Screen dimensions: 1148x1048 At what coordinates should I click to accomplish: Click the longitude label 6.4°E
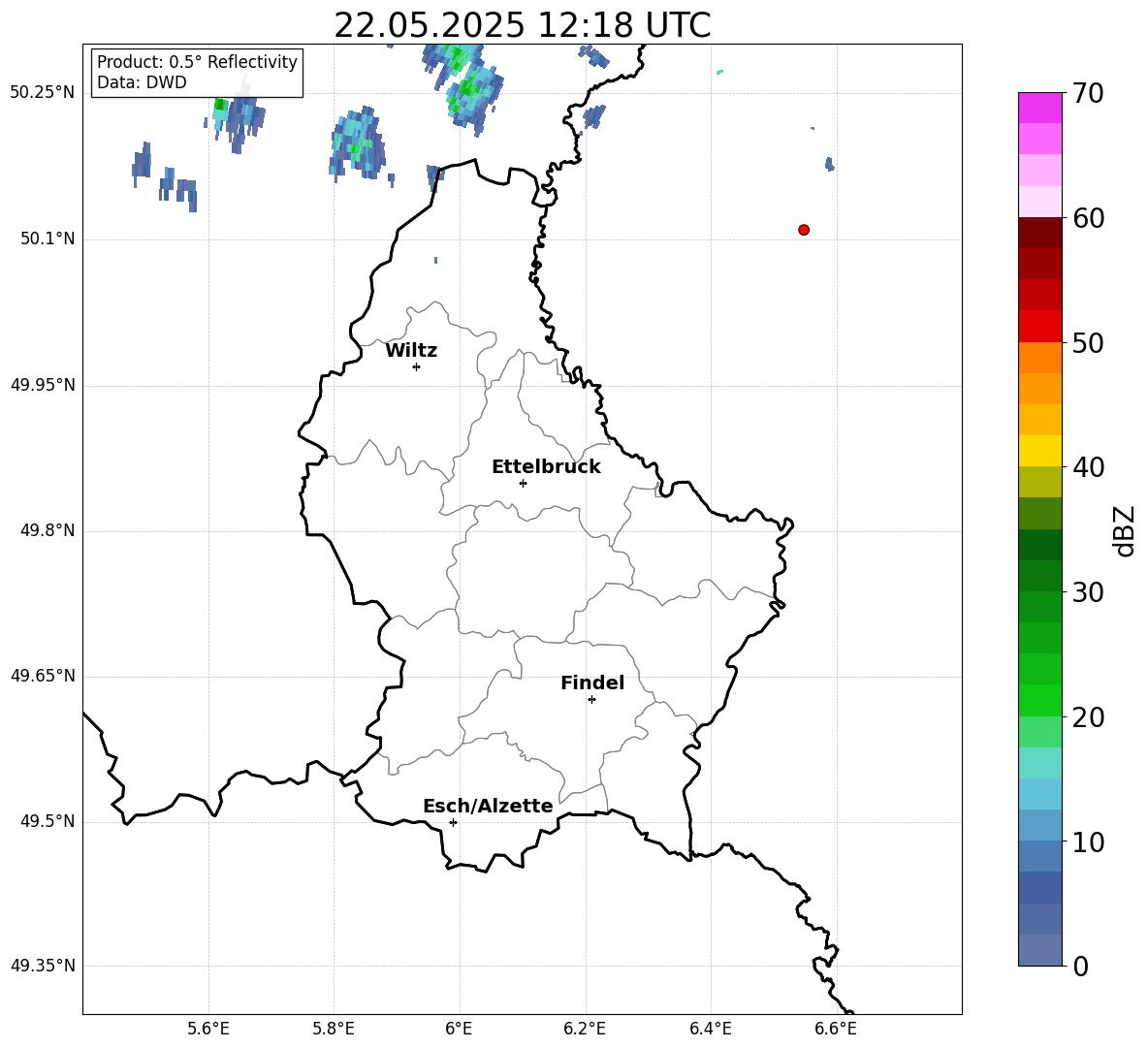(711, 1030)
